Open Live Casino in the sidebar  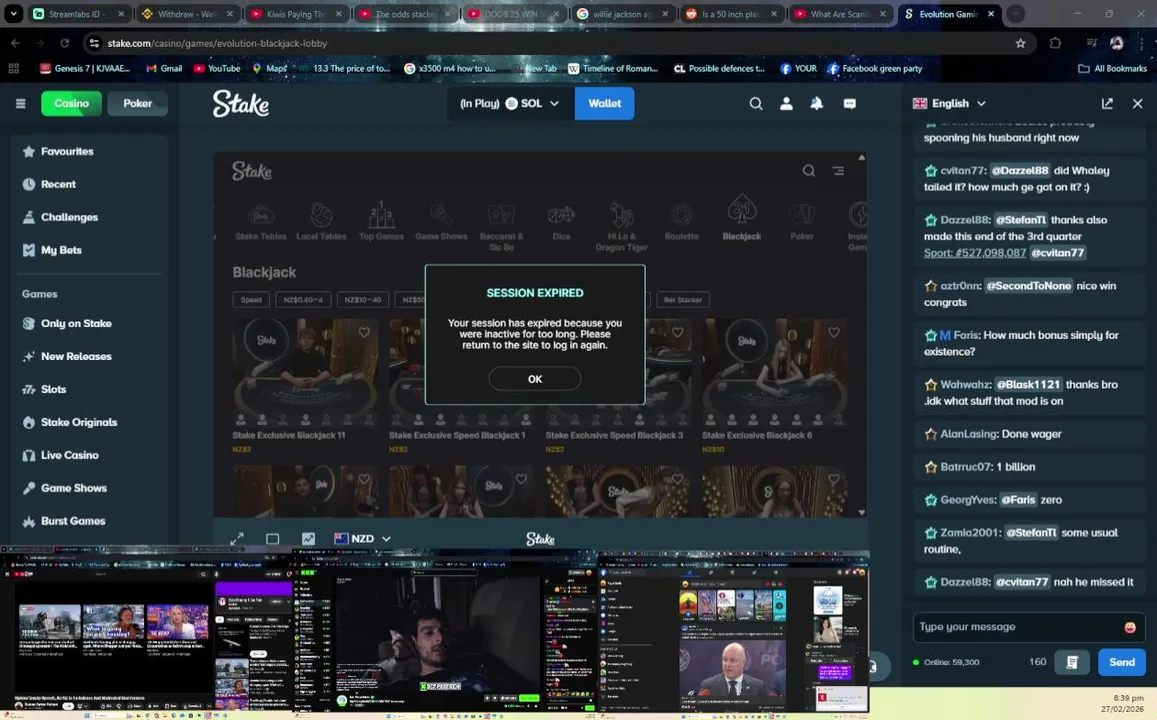(x=89, y=455)
